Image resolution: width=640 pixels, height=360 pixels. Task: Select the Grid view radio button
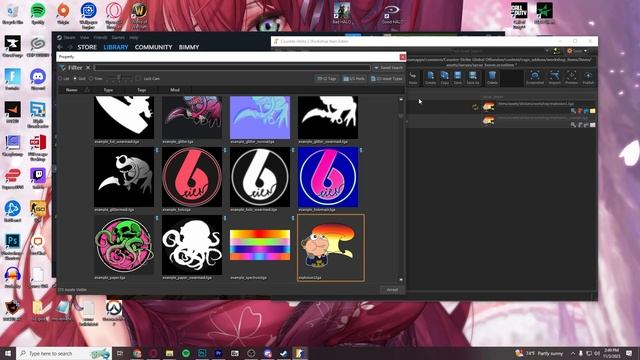coord(75,78)
